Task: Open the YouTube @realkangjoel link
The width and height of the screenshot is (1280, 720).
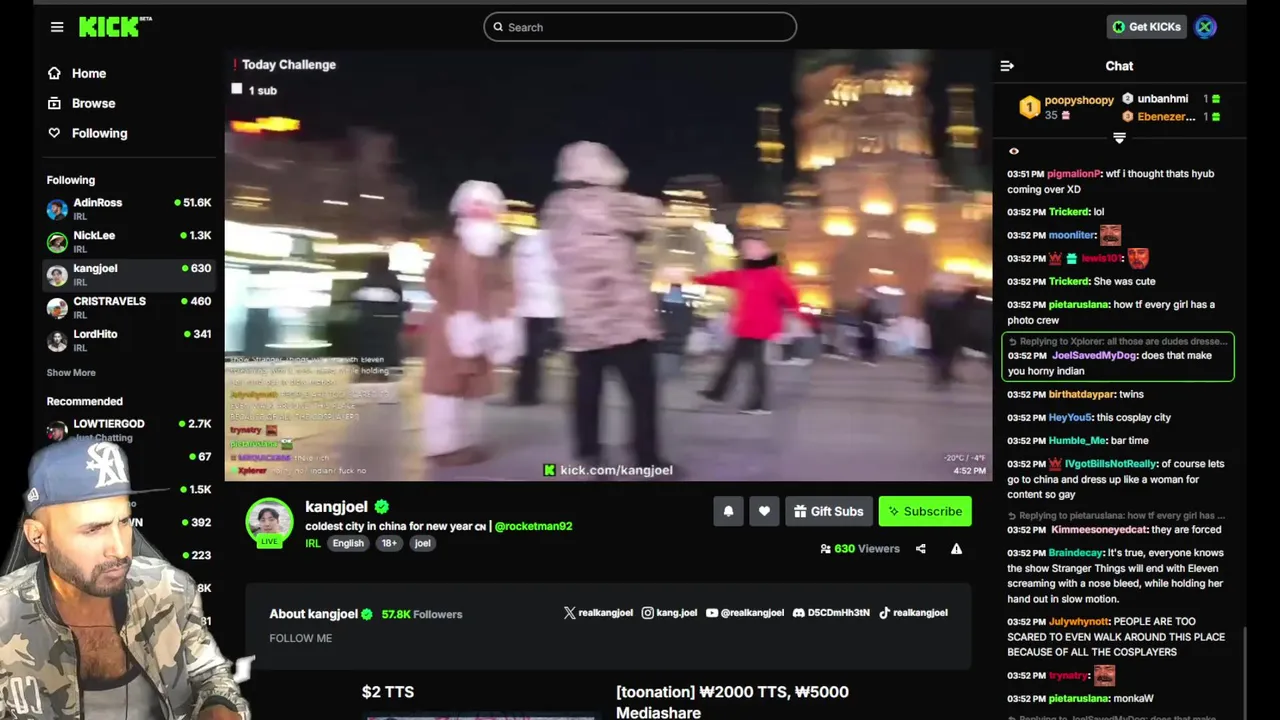Action: 745,613
